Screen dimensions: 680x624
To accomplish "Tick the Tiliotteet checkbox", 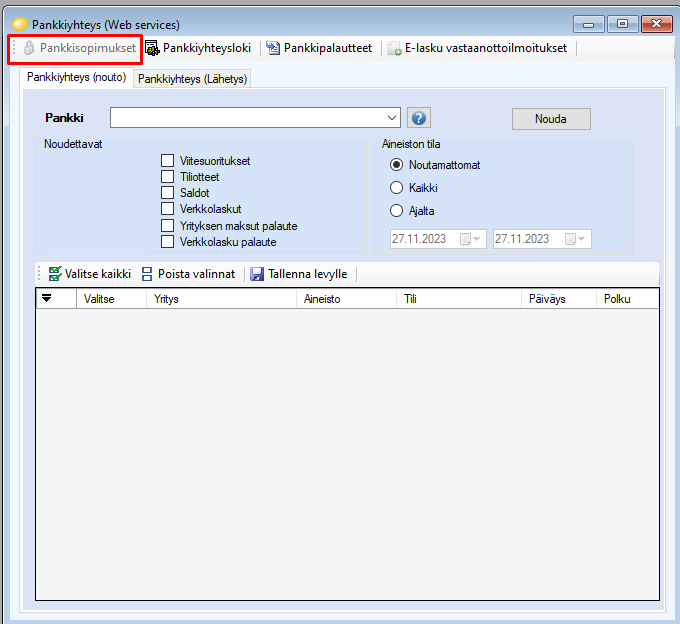I will (x=168, y=177).
